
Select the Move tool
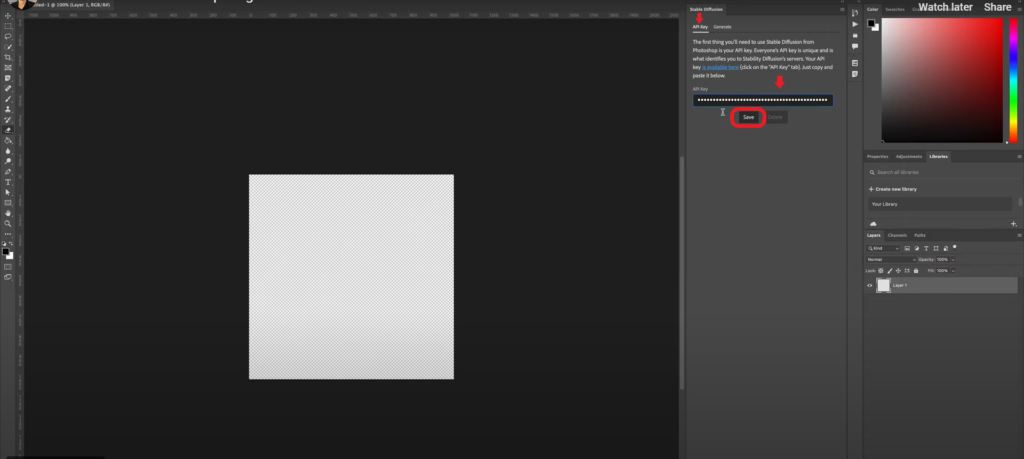point(8,16)
